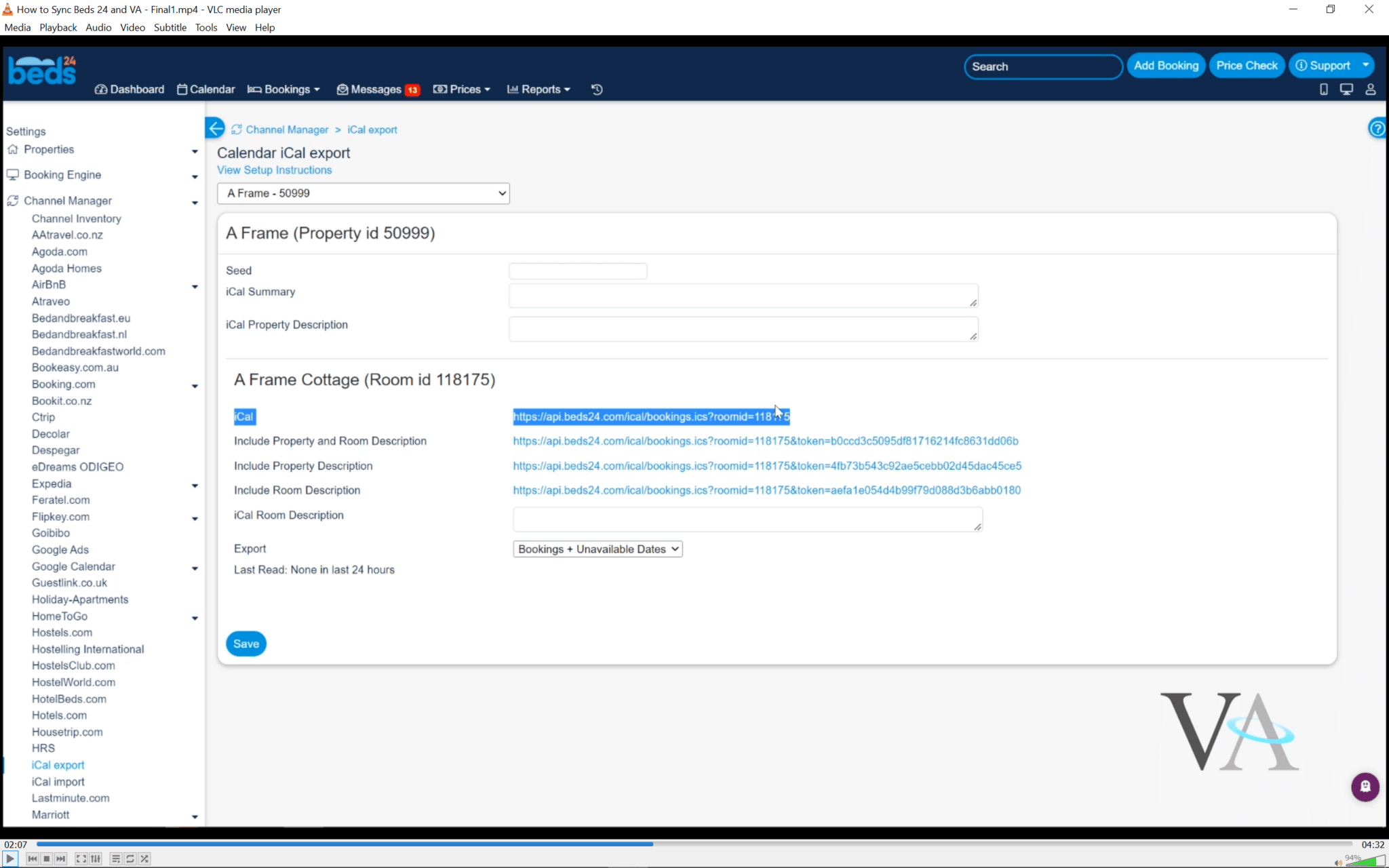Click the stop playback icon
This screenshot has height=868, width=1389.
coord(46,859)
